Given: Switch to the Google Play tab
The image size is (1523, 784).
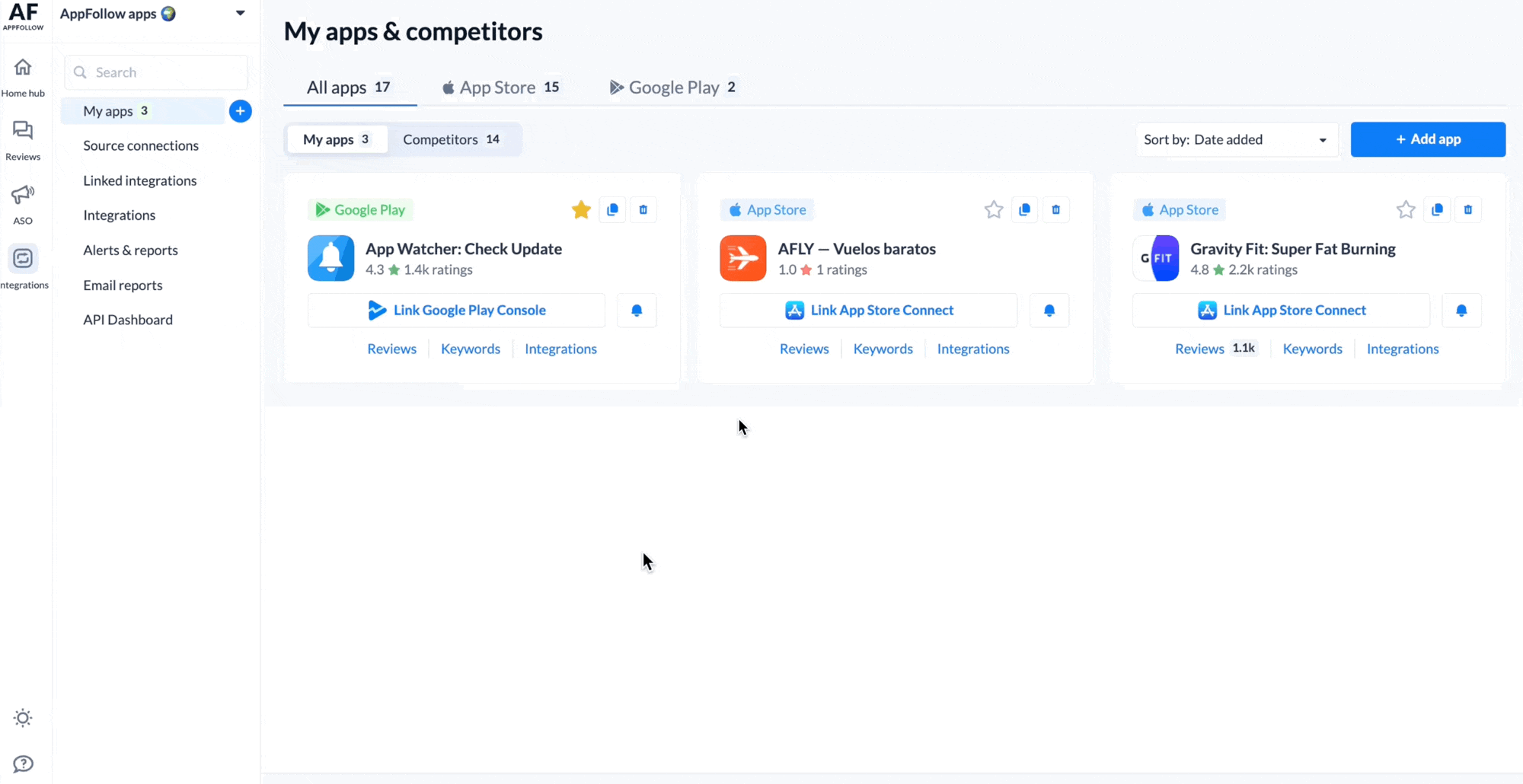Looking at the screenshot, I should pos(672,88).
